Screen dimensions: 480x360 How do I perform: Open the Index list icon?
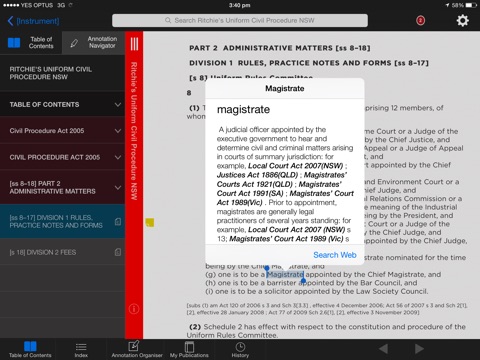[x=81, y=349]
